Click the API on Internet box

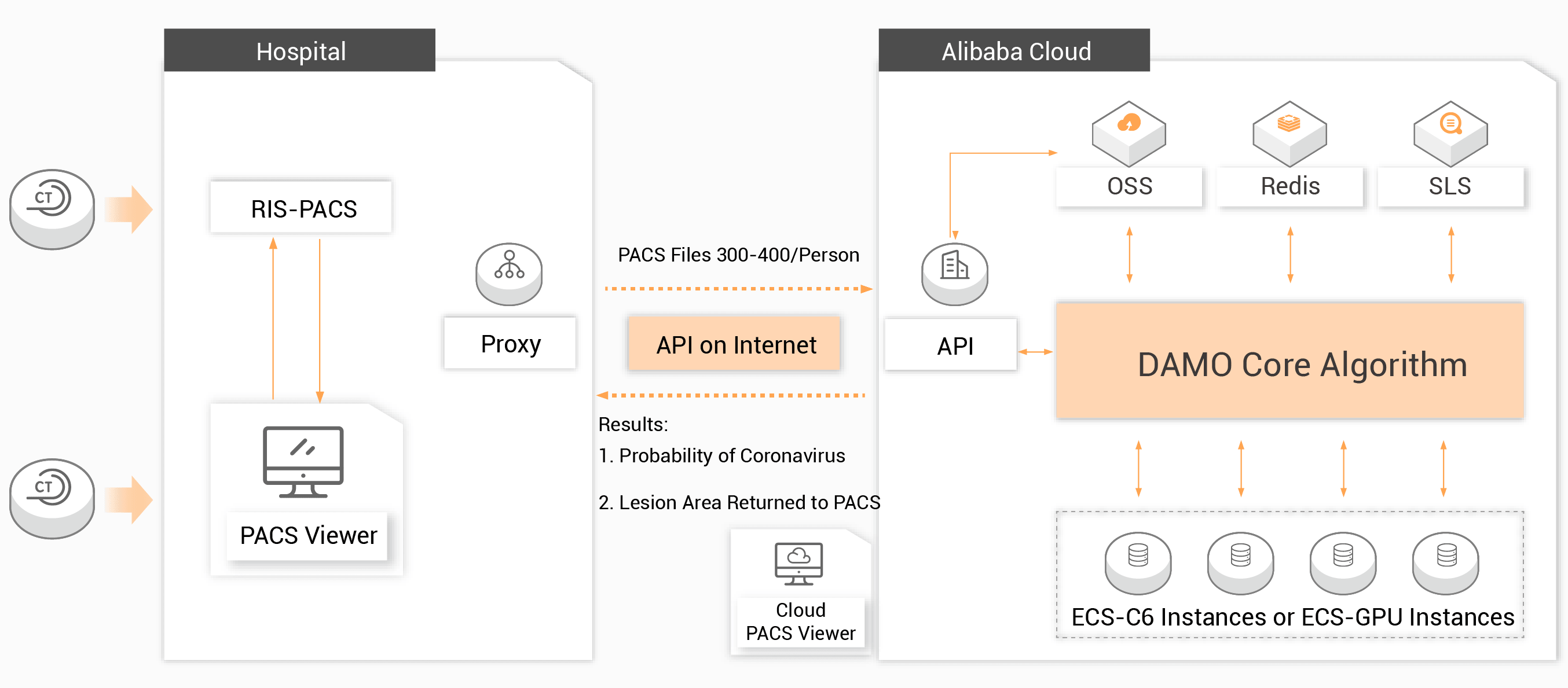[735, 344]
